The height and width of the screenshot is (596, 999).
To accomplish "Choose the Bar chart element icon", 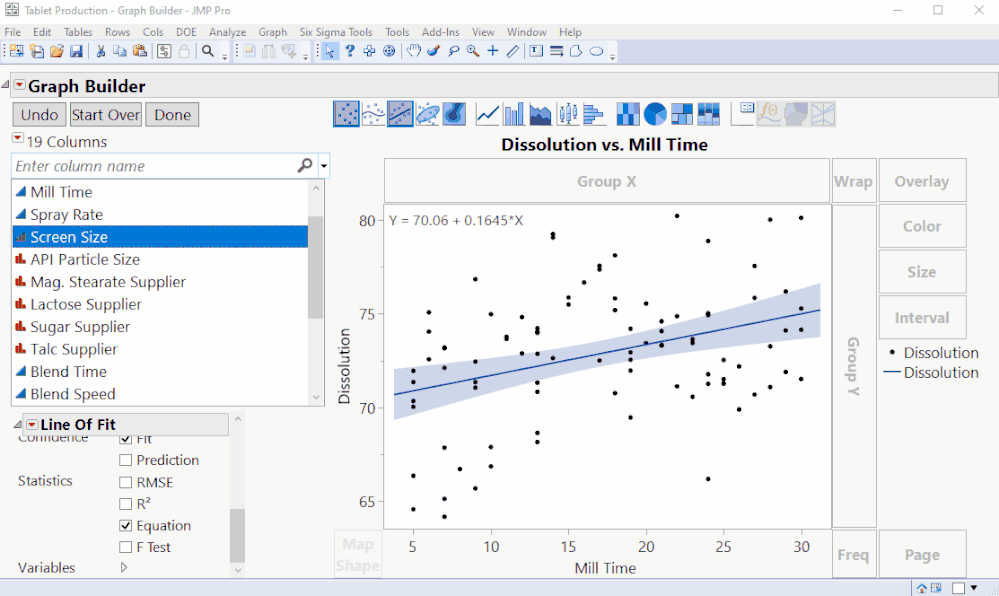I will 514,114.
